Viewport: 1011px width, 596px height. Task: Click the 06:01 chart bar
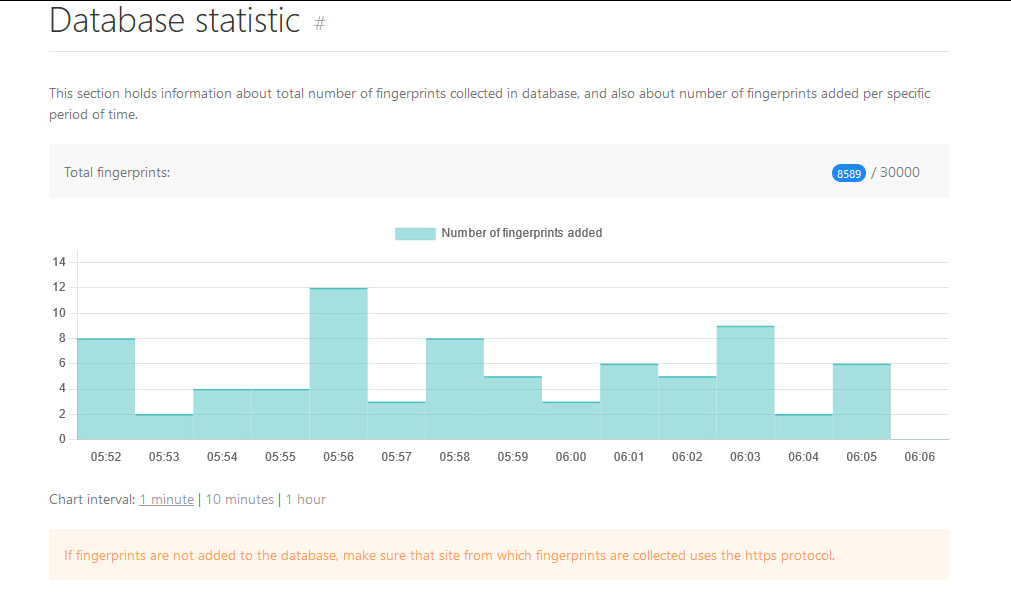coord(629,402)
